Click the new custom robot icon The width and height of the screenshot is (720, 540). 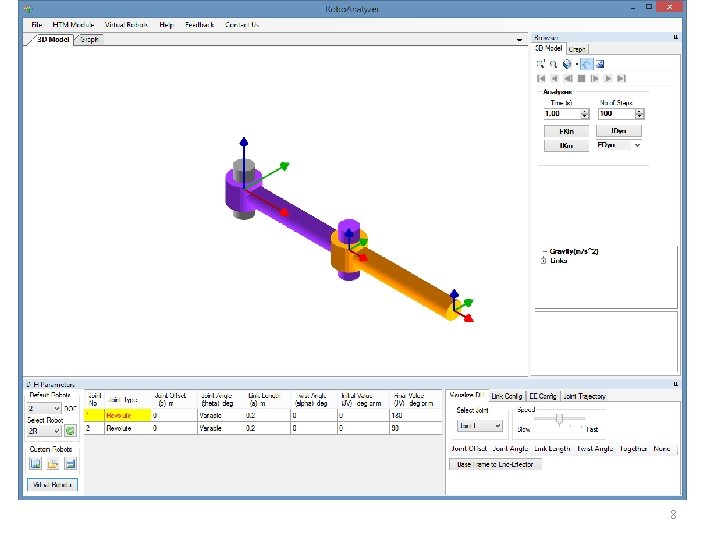[36, 464]
